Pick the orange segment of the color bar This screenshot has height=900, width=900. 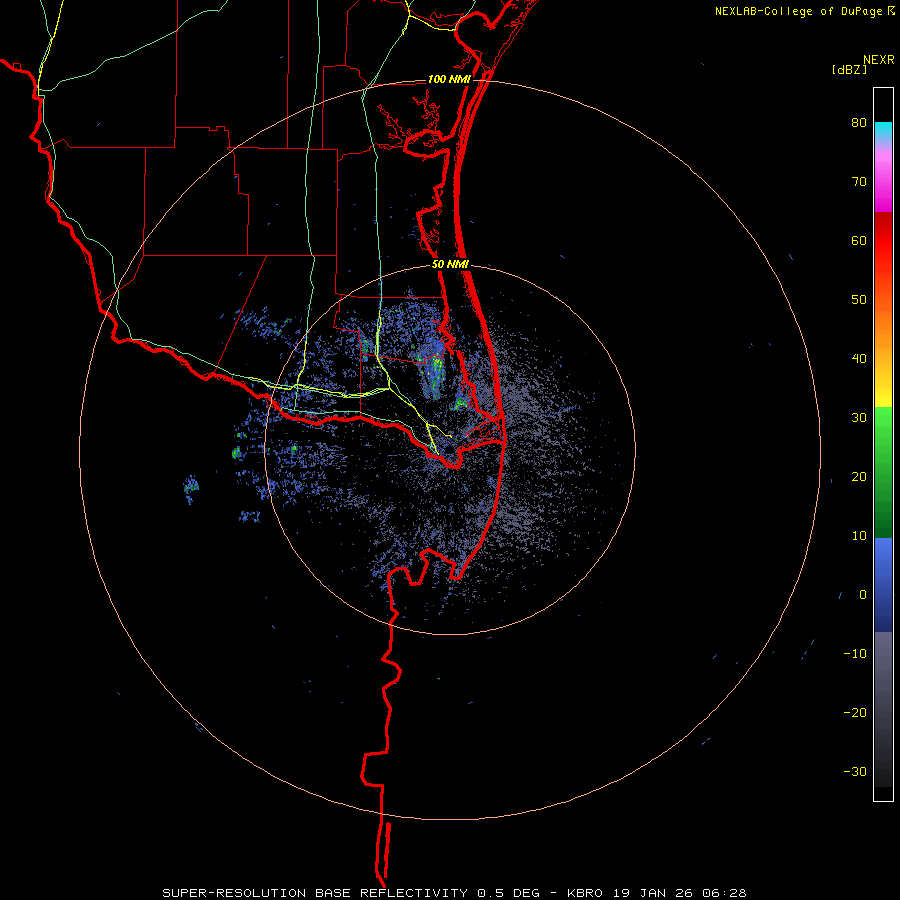(x=883, y=327)
